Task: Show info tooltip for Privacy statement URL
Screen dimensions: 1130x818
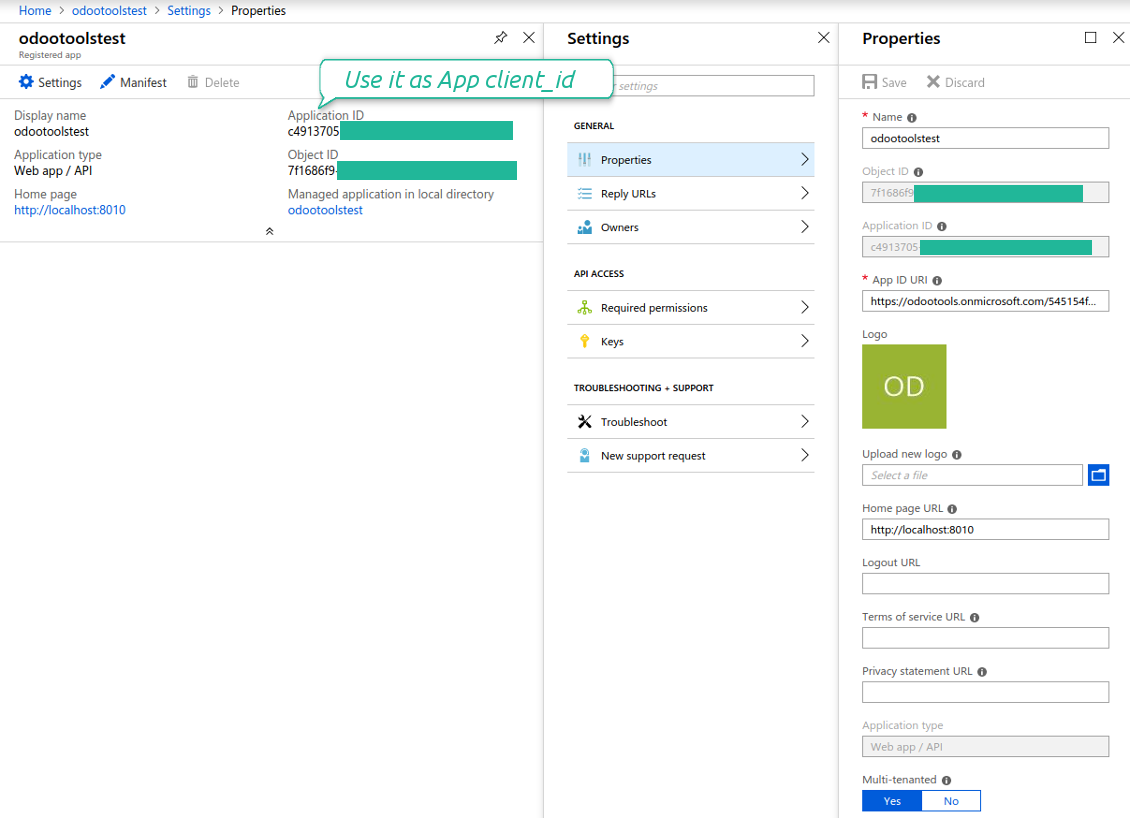Action: [x=982, y=672]
